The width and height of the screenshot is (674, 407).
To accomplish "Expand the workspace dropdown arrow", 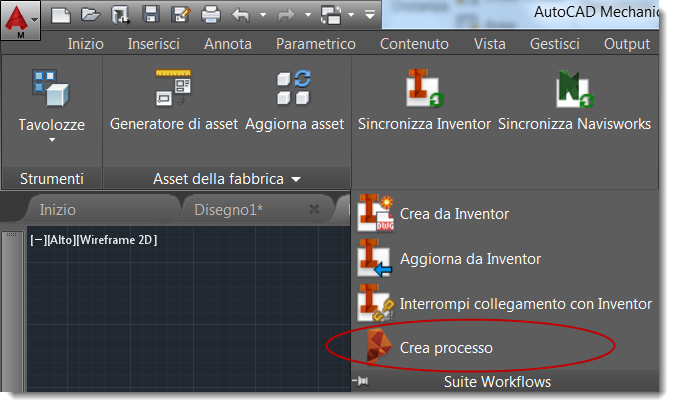I will click(x=351, y=15).
